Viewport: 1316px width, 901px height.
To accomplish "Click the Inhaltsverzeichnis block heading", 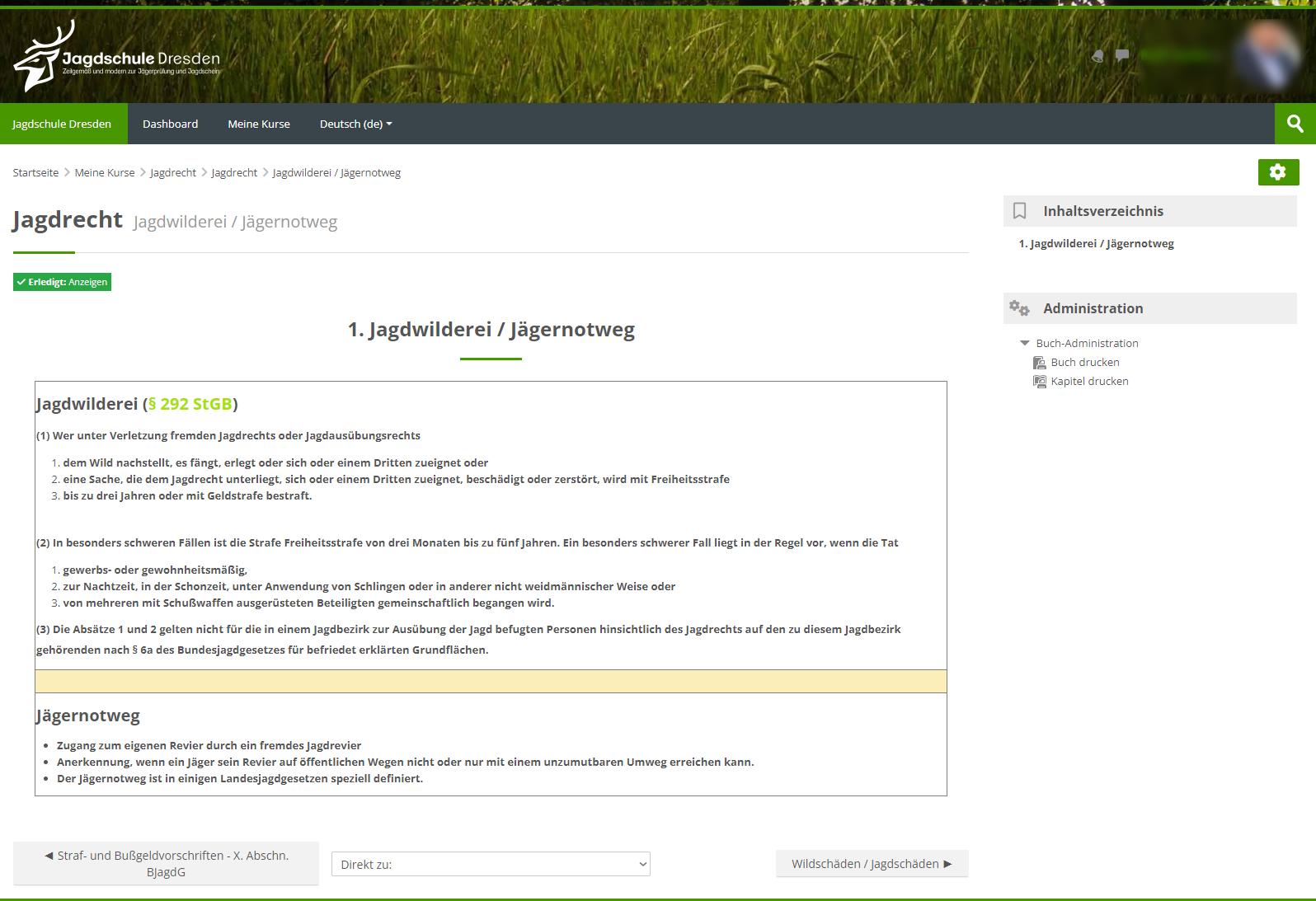I will point(1103,211).
